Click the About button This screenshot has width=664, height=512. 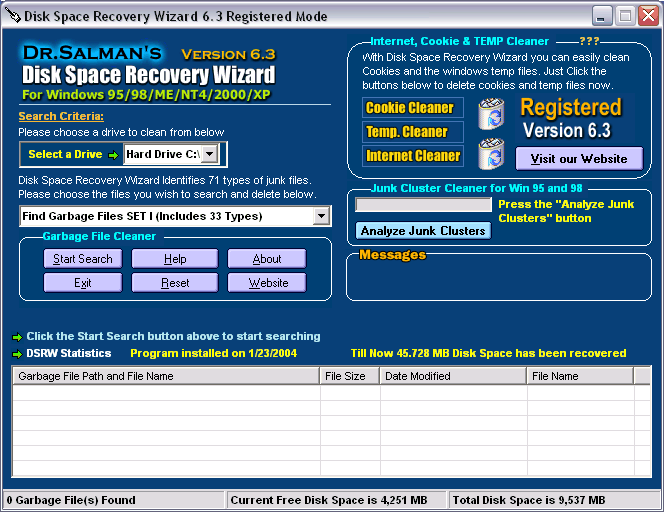click(x=267, y=259)
